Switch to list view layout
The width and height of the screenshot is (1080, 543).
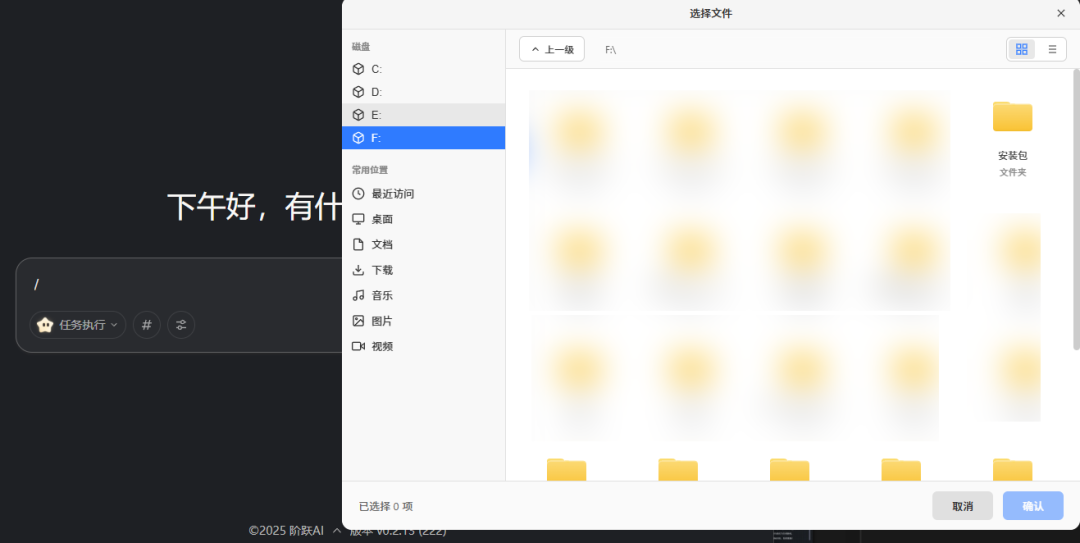[x=1052, y=49]
